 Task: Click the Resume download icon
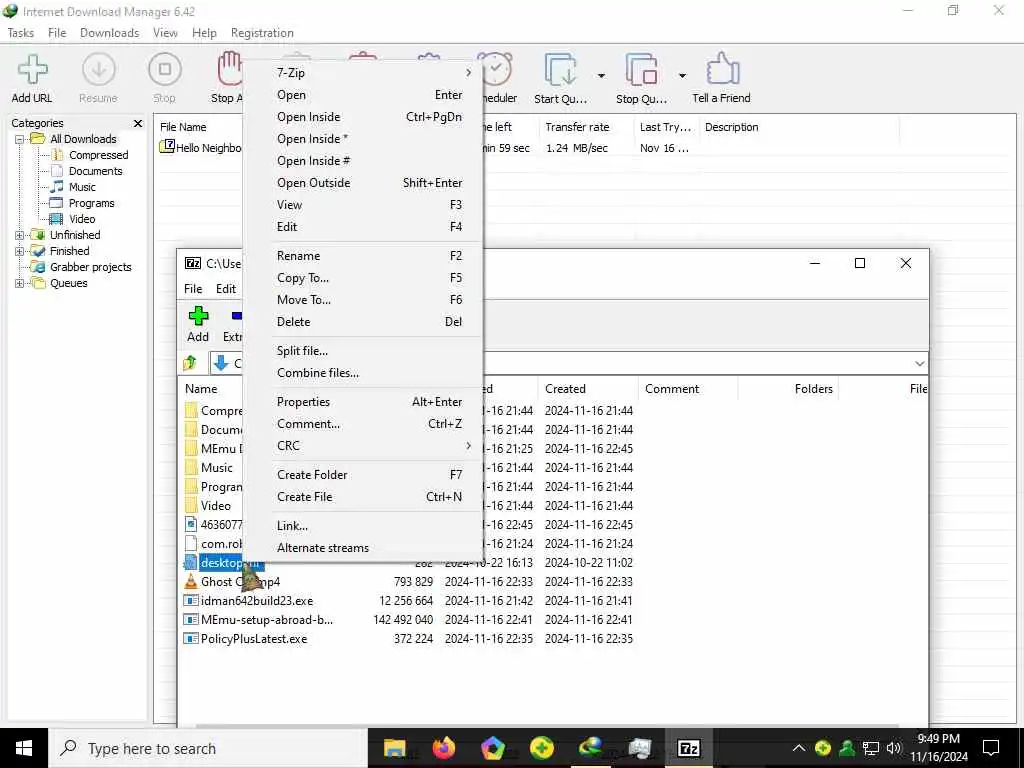[99, 70]
